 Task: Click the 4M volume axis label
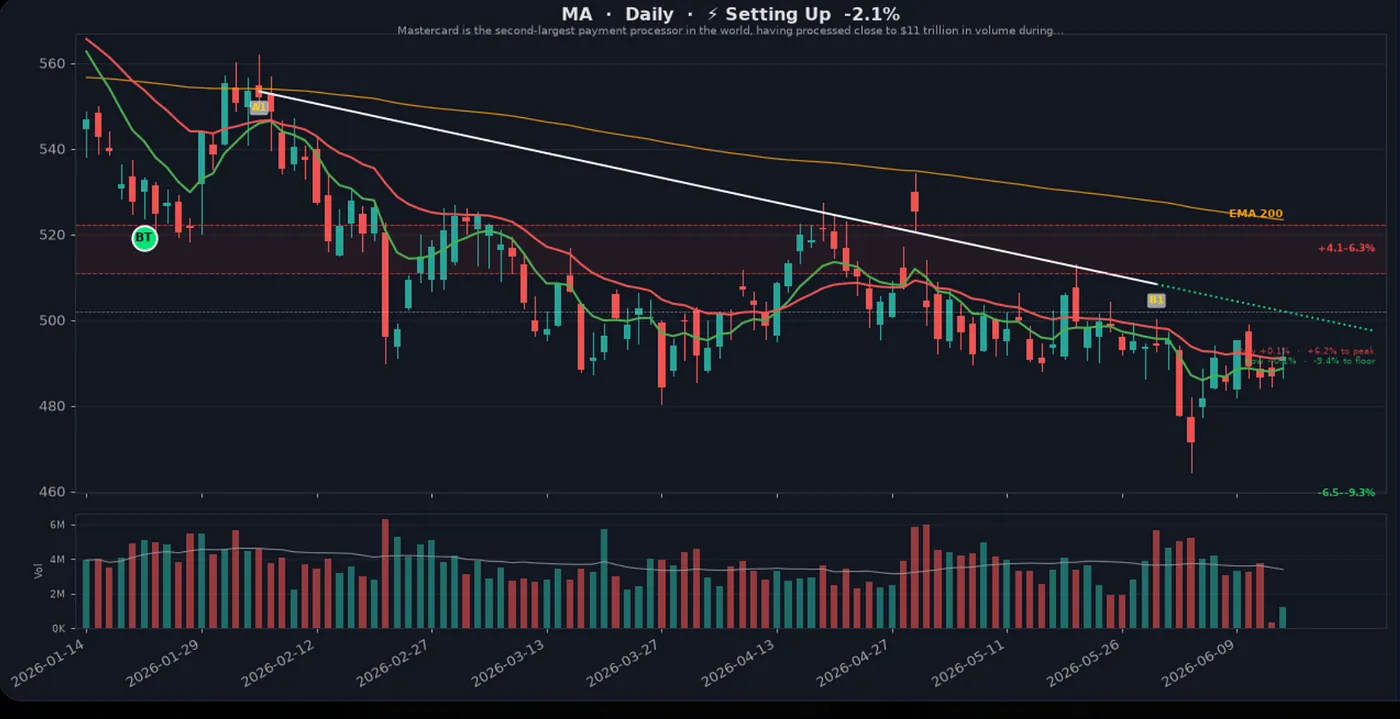coord(57,560)
